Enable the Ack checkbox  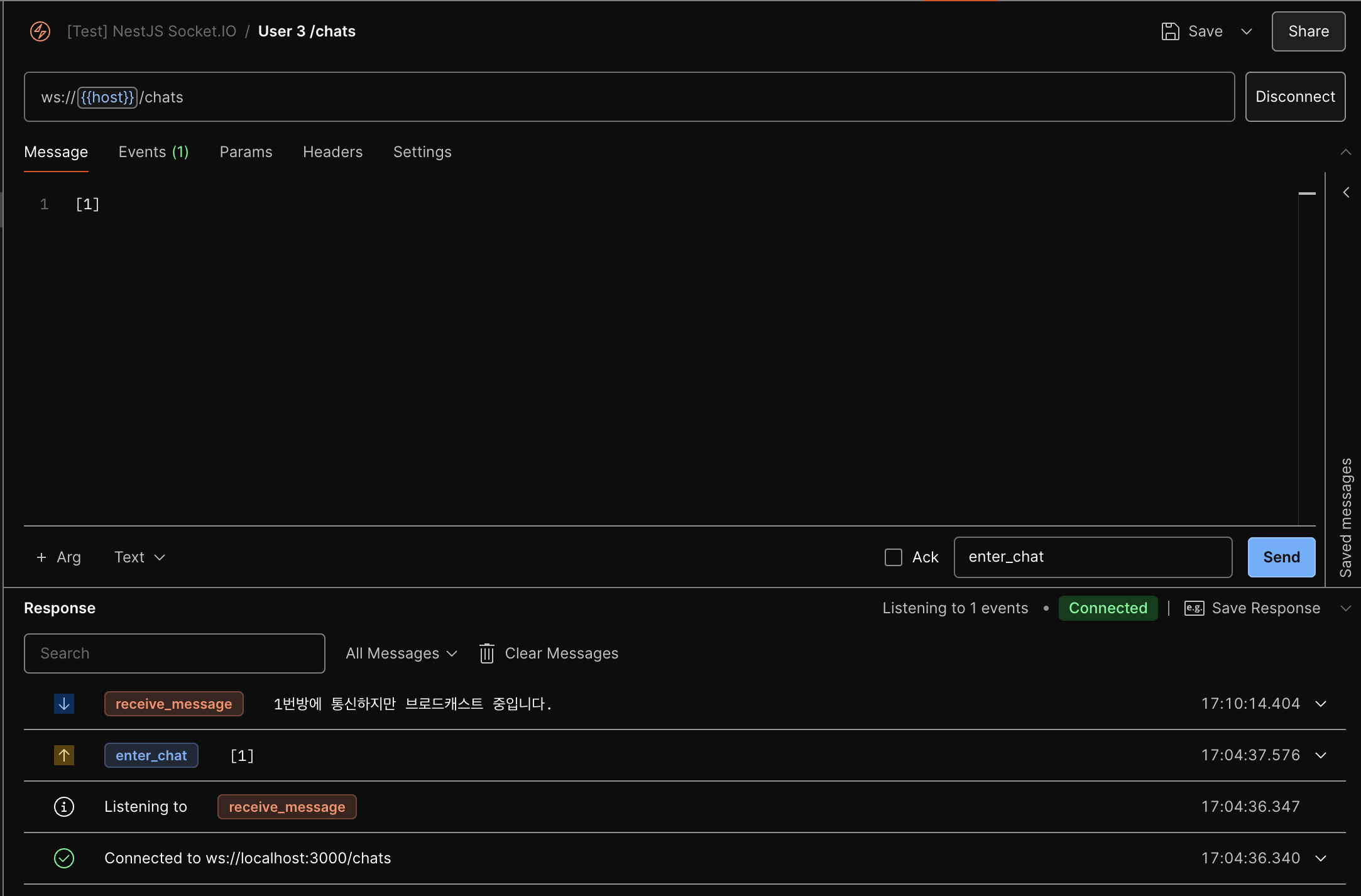[x=893, y=557]
